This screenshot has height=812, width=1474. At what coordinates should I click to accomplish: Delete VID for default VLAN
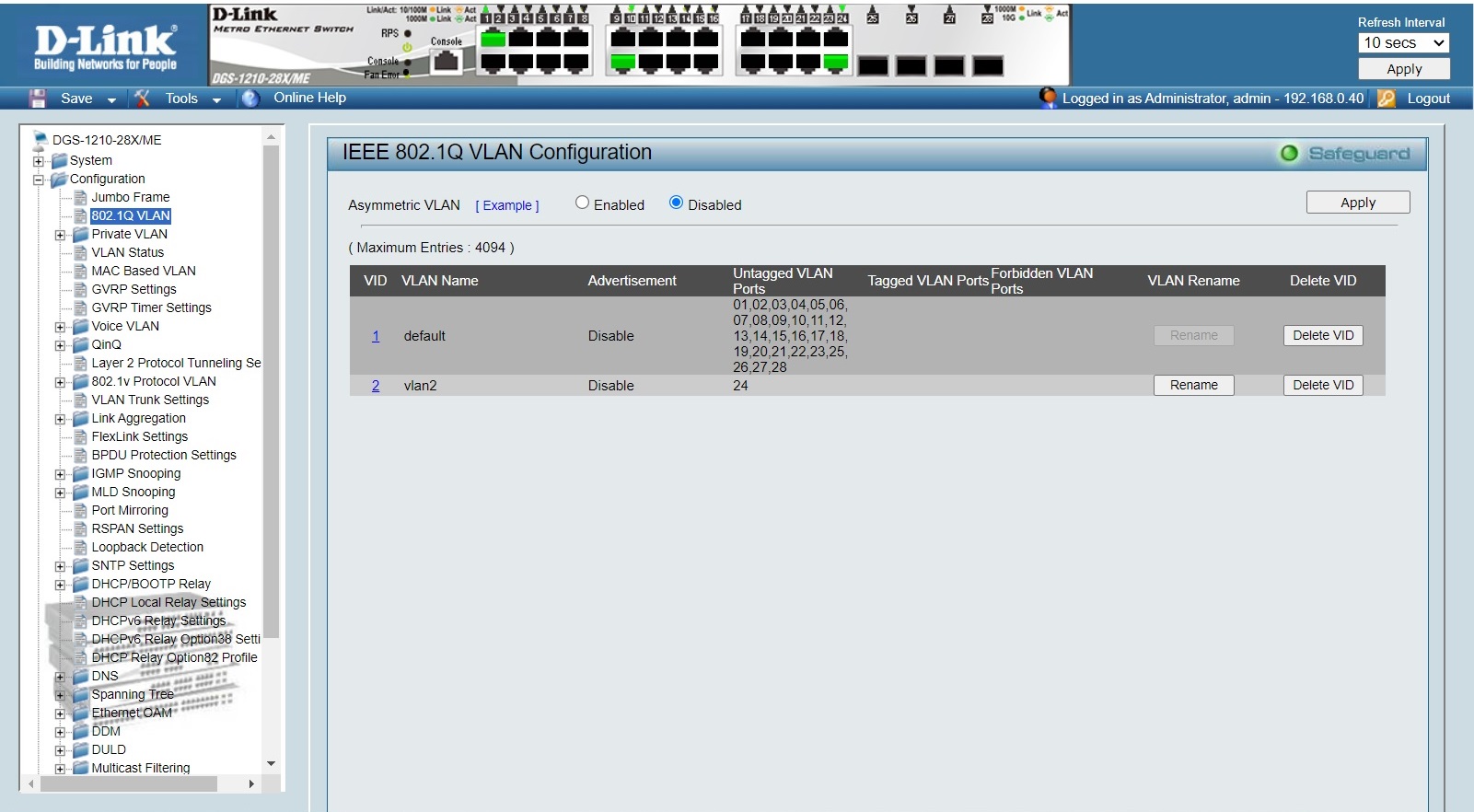tap(1323, 335)
